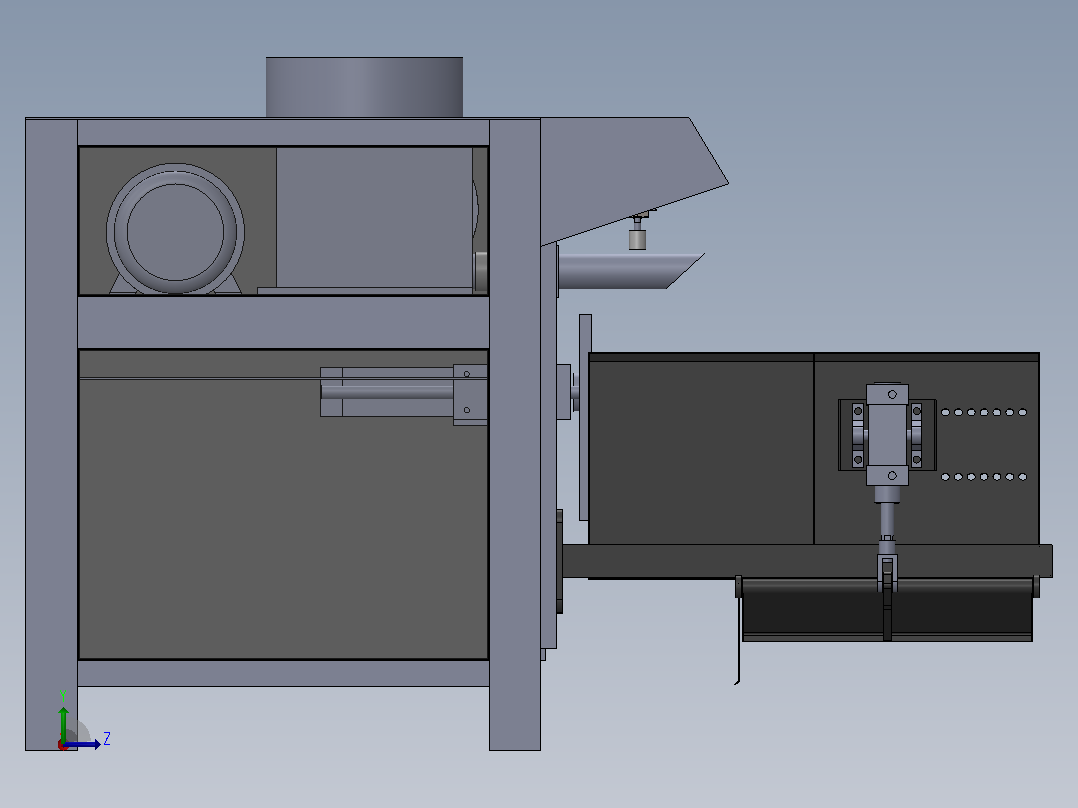The width and height of the screenshot is (1078, 808).
Task: Select the fork clevis below the bearing rod
Action: click(888, 567)
